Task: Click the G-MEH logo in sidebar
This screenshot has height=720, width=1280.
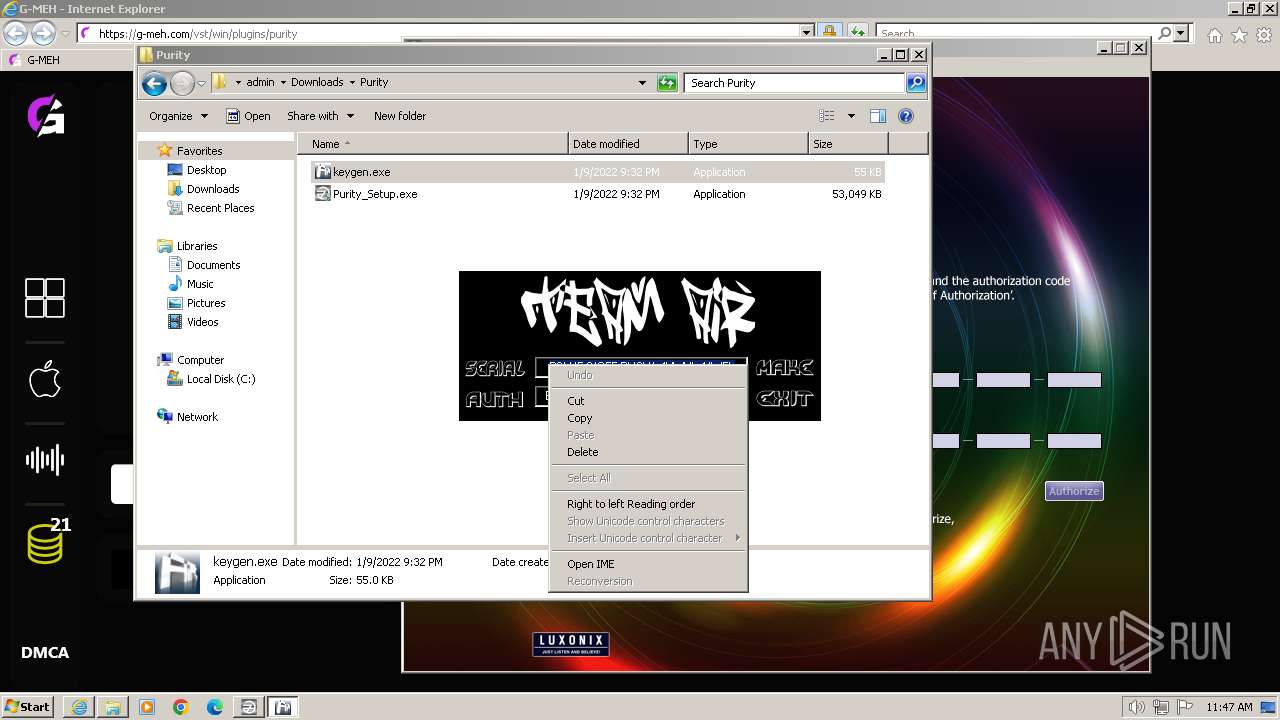Action: tap(45, 116)
